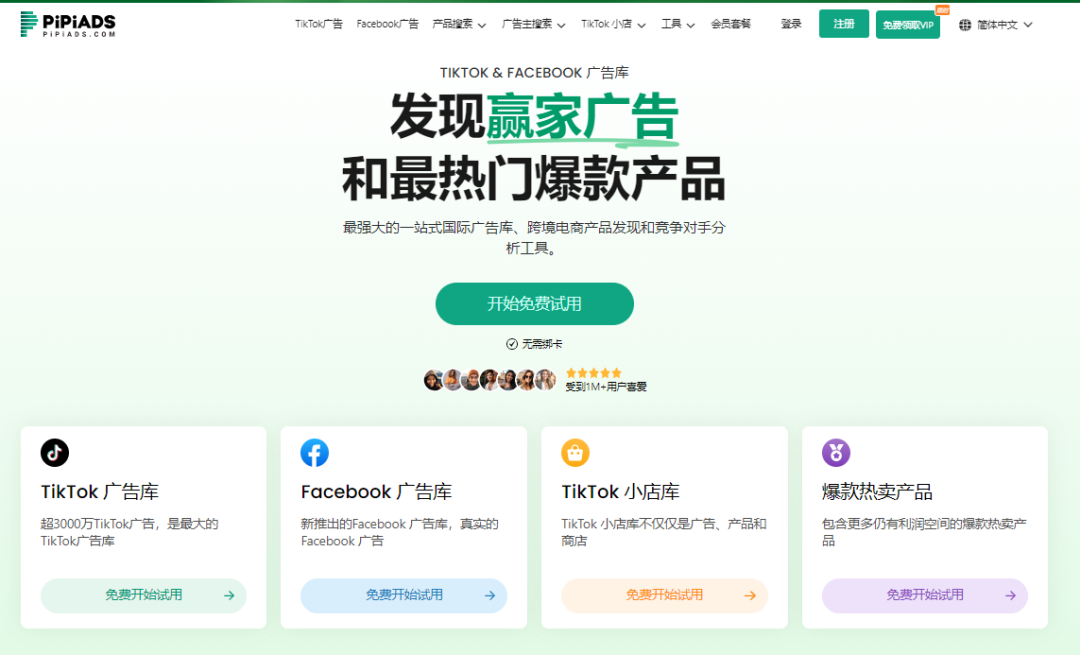Open the 会员套餐 page from navbar
The width and height of the screenshot is (1080, 655).
coord(730,23)
